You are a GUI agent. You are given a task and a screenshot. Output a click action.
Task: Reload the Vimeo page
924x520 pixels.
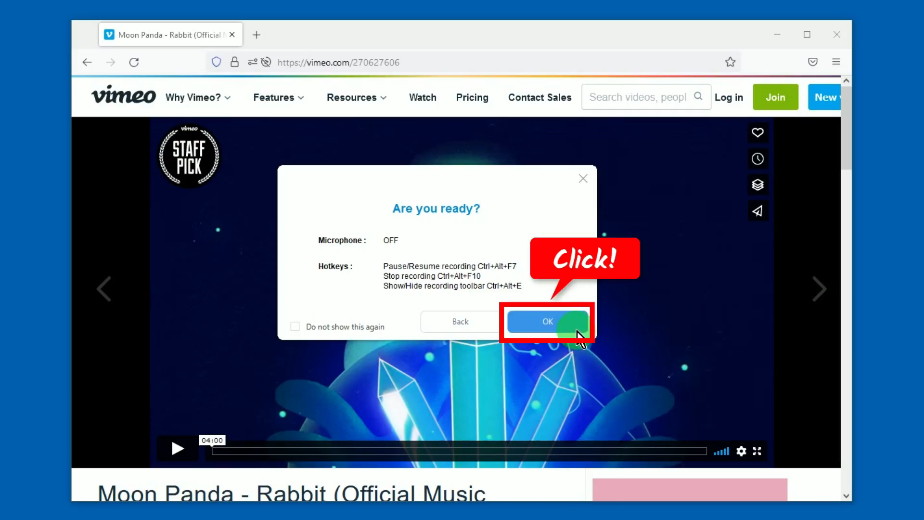click(134, 62)
